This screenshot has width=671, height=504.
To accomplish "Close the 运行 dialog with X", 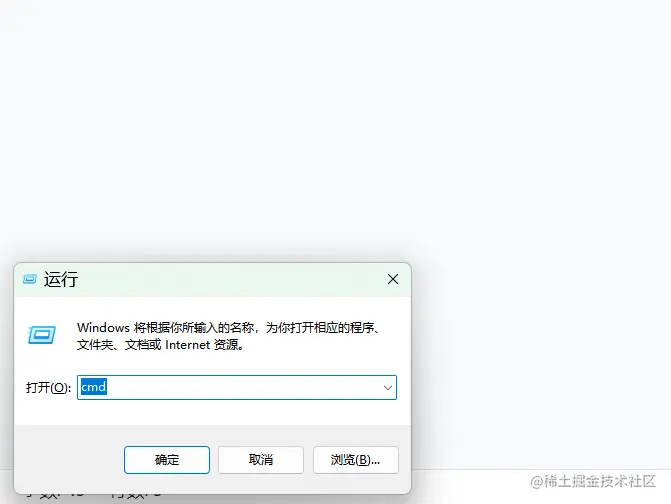I will [393, 279].
